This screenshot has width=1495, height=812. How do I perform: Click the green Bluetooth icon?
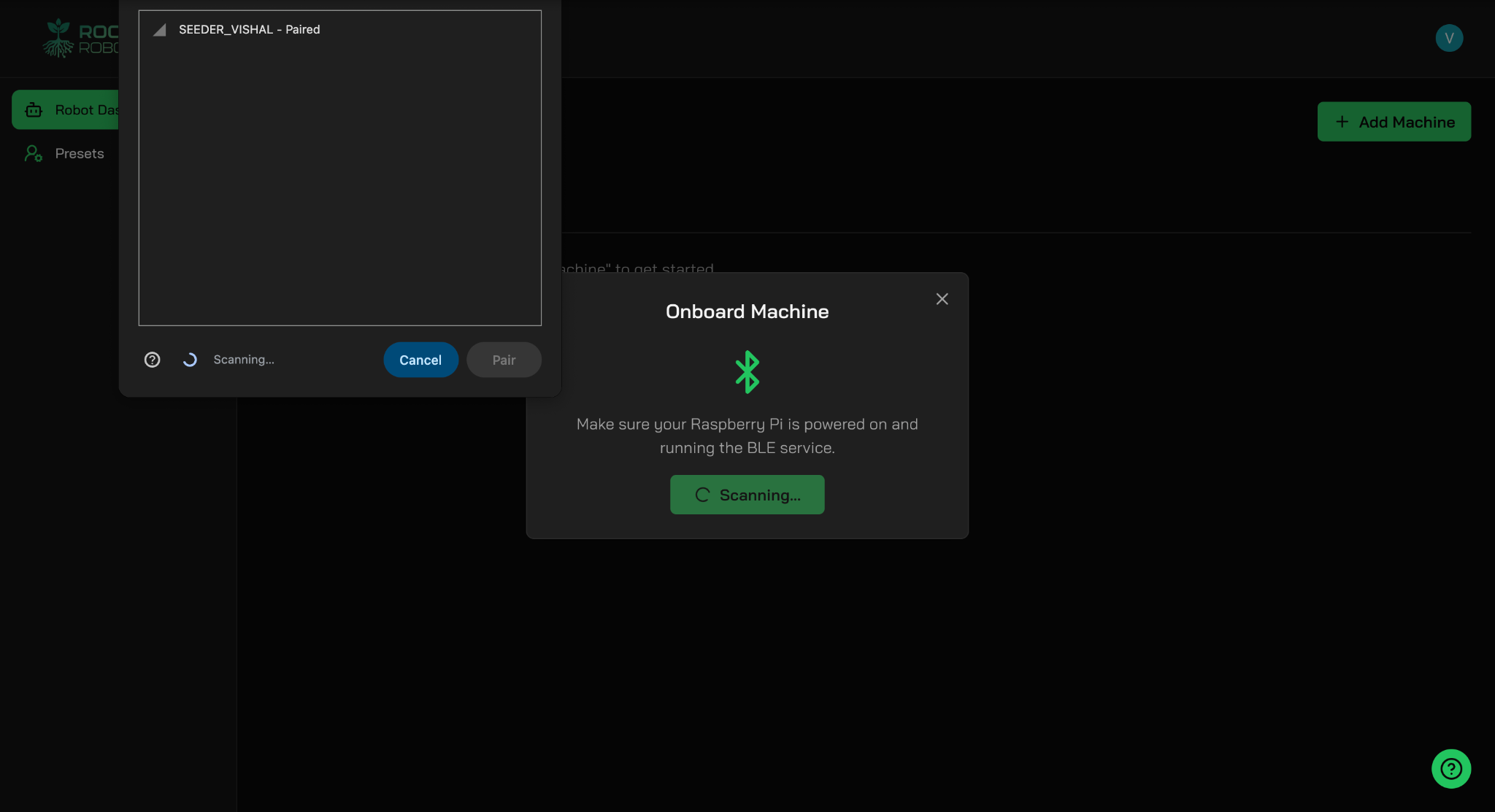point(747,372)
